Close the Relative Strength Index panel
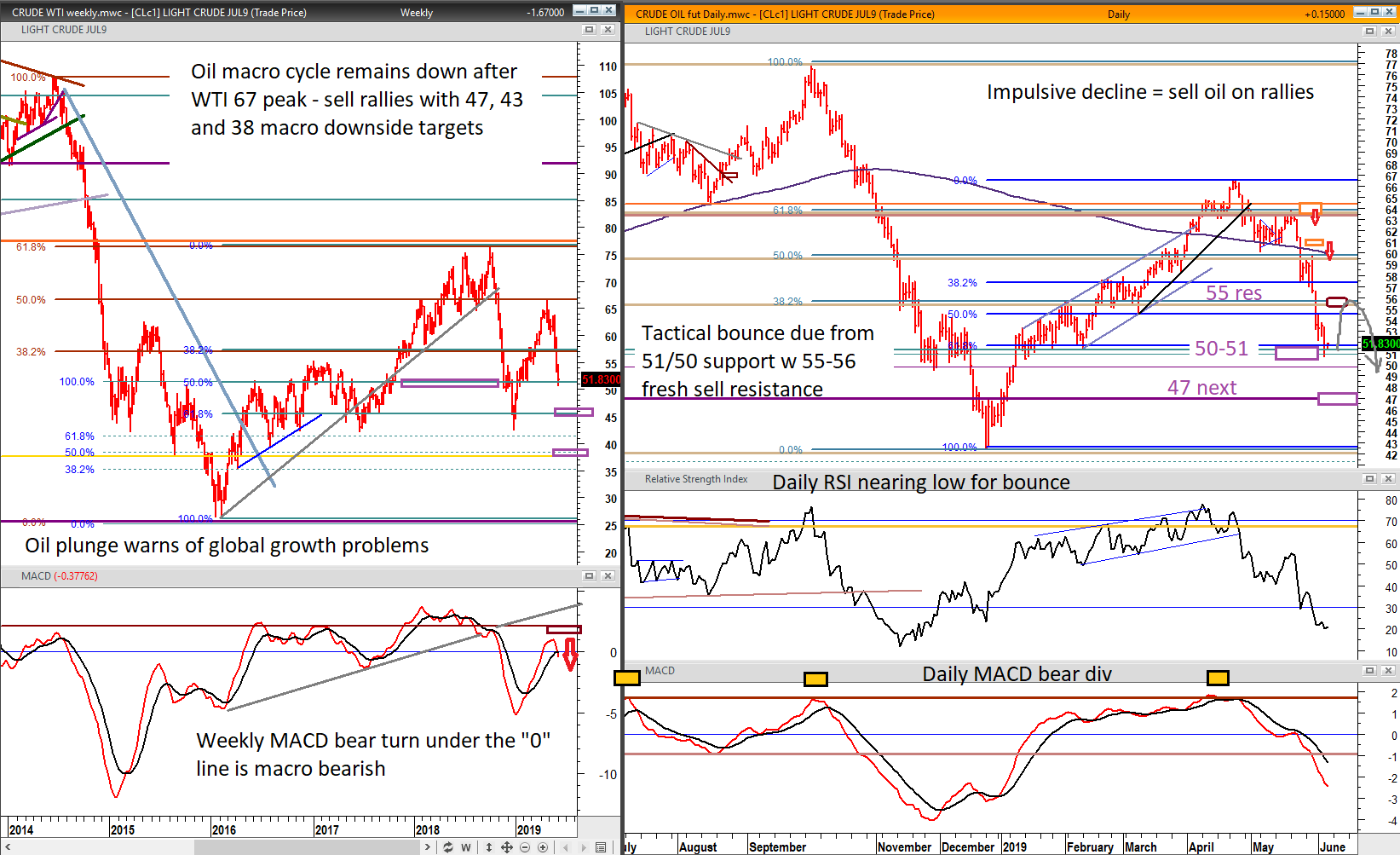This screenshot has height=855, width=1400. (x=1387, y=479)
